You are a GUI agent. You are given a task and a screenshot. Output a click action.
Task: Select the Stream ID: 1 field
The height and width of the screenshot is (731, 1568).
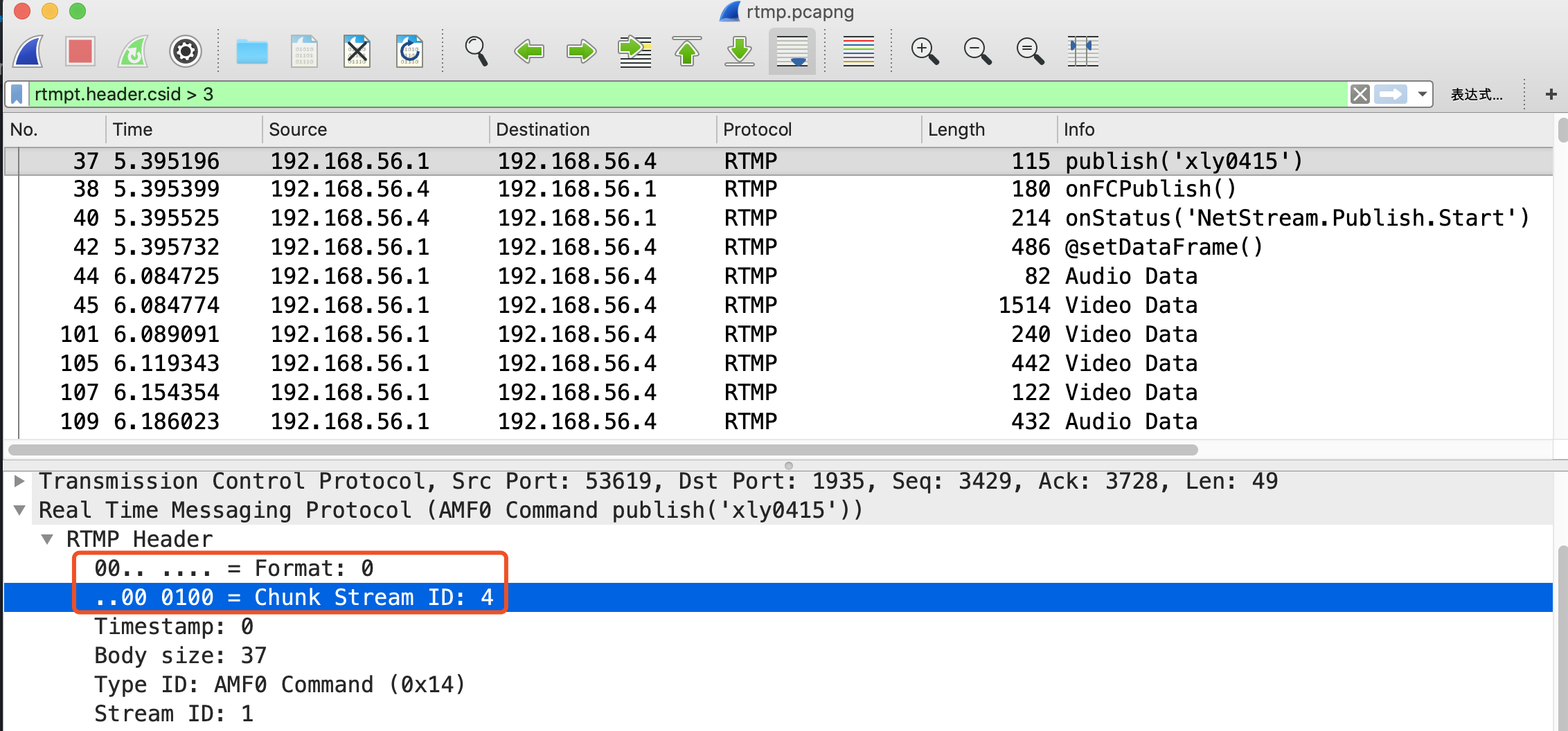coord(778,714)
